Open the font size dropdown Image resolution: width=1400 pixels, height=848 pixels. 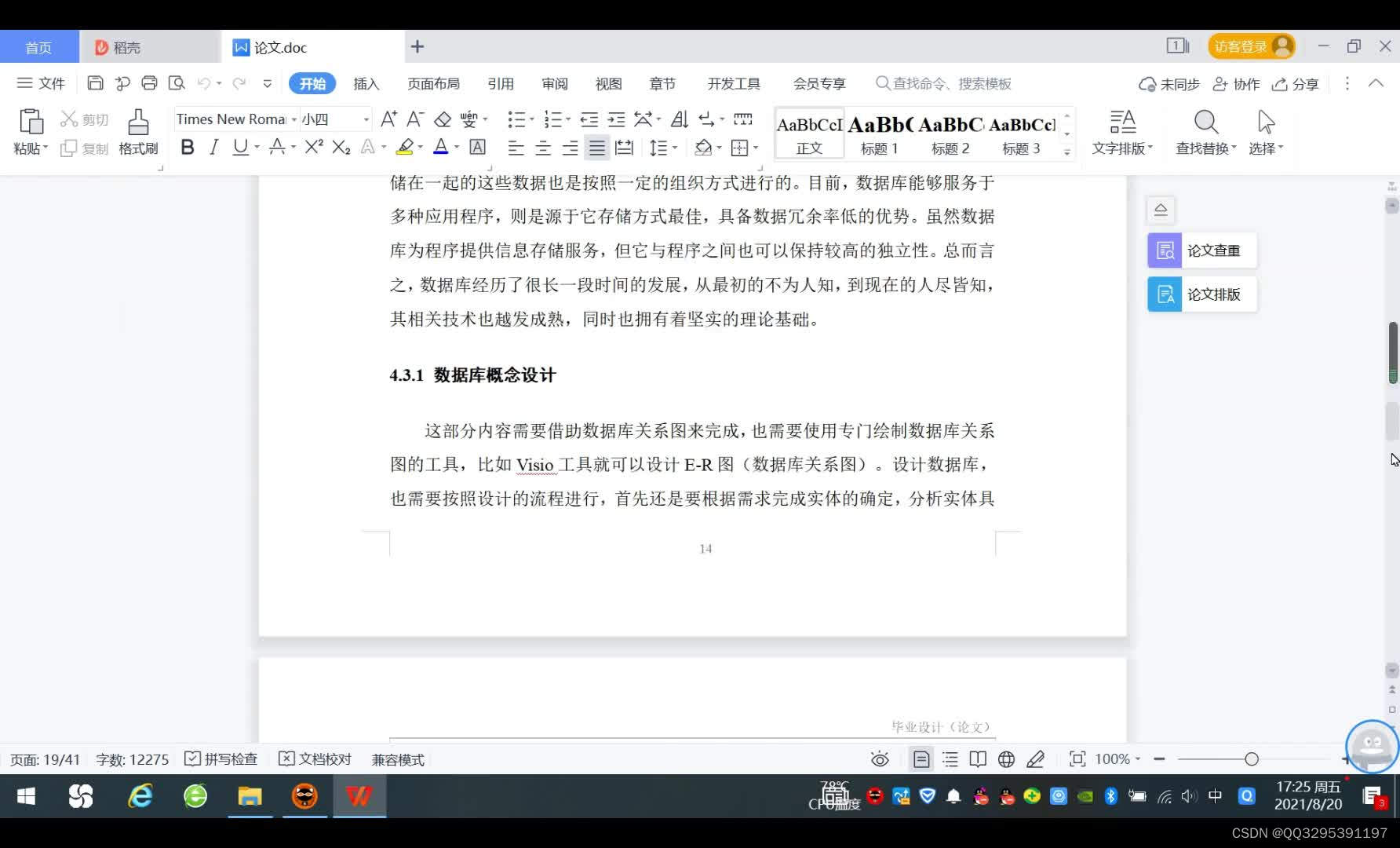coord(366,119)
